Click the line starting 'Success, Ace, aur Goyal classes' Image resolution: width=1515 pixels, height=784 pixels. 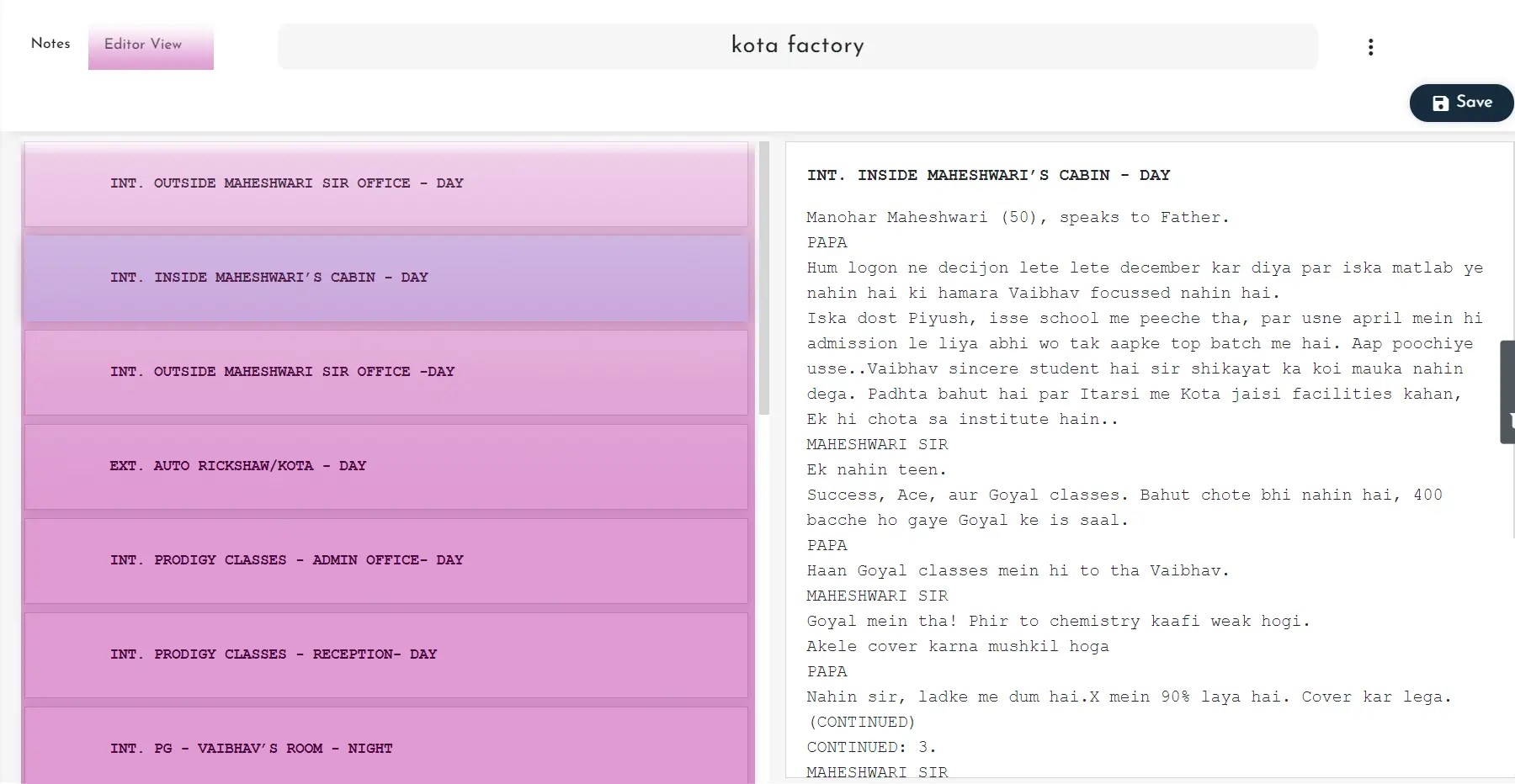1124,495
